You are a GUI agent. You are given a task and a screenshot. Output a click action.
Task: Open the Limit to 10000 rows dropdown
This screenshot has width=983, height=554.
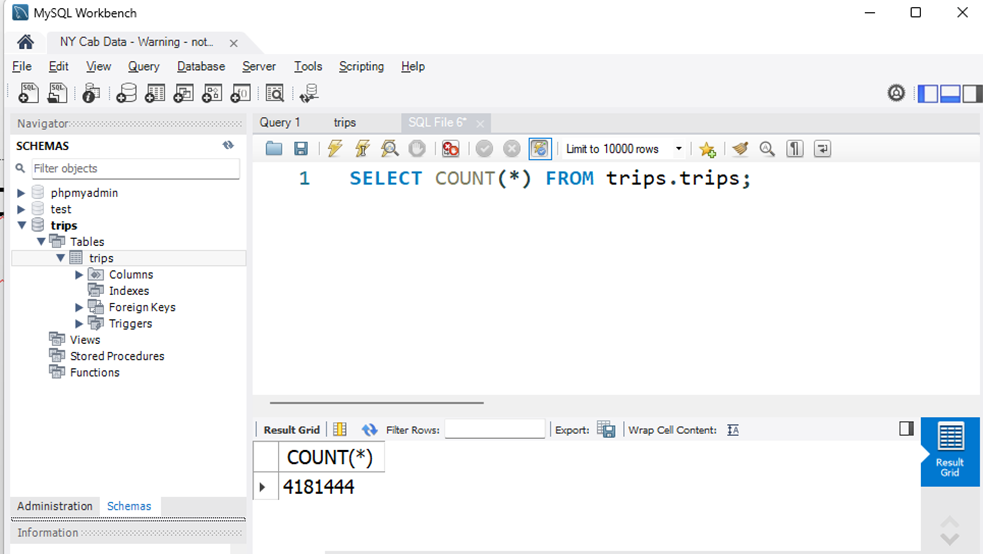pos(678,149)
